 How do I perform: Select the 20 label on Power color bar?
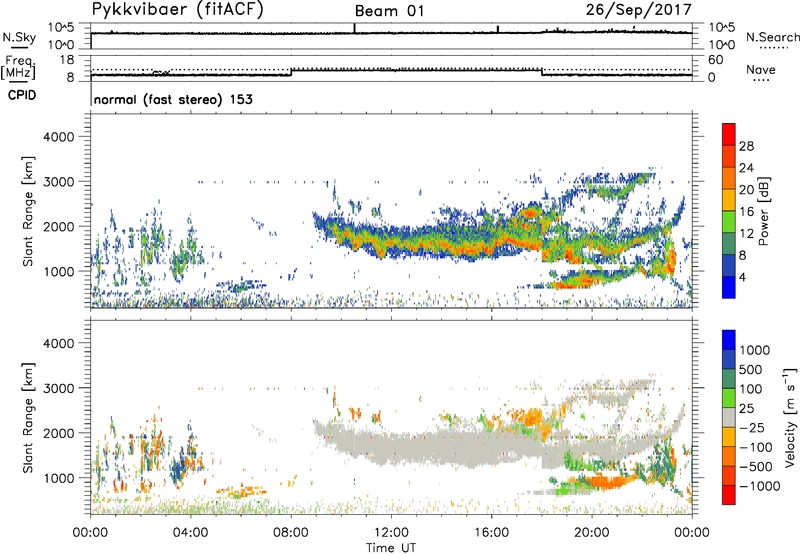coord(746,190)
